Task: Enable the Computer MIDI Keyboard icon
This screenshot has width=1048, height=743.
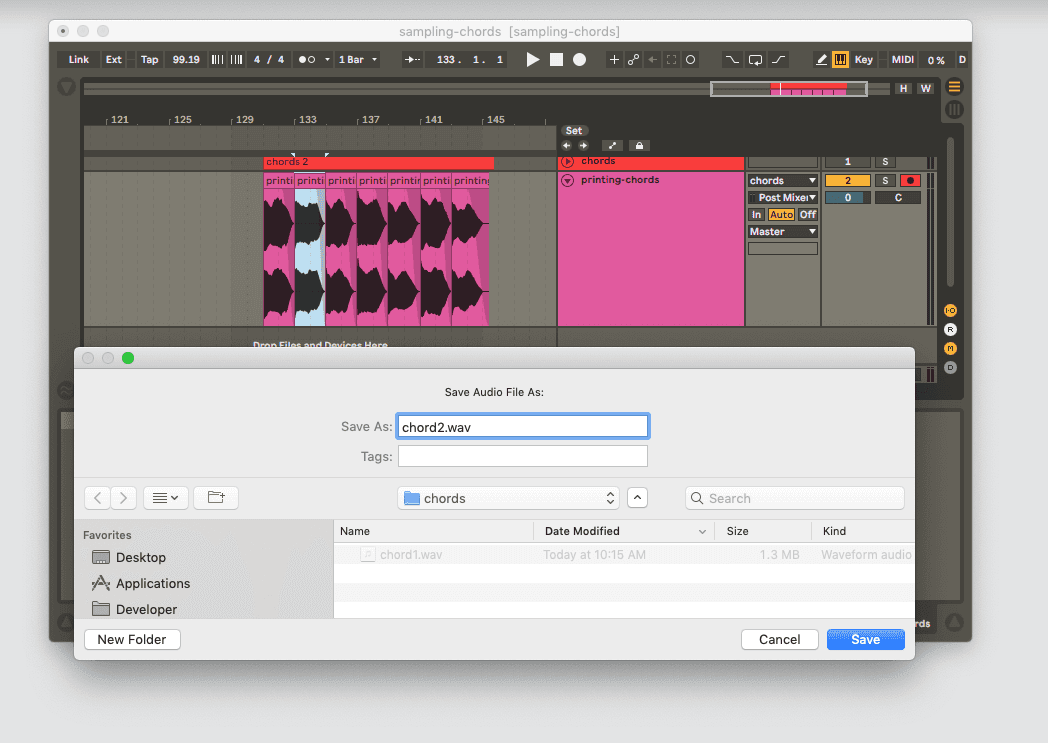Action: 841,59
